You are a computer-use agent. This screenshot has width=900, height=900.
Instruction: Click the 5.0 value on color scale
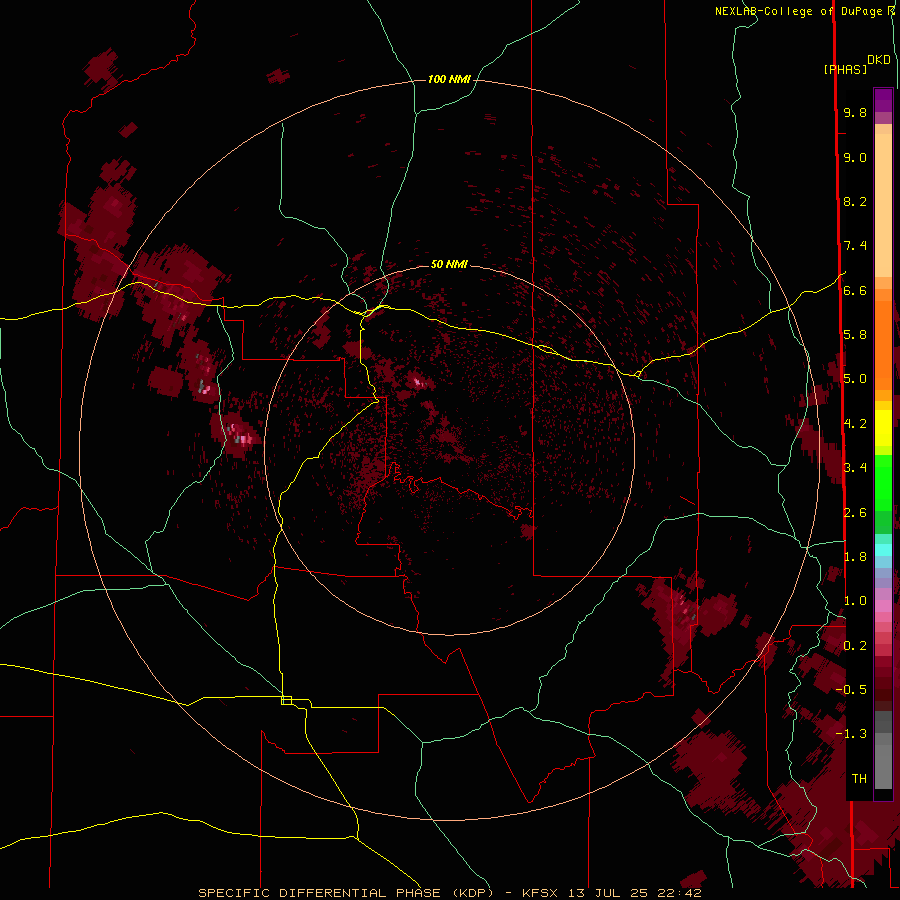(x=855, y=379)
